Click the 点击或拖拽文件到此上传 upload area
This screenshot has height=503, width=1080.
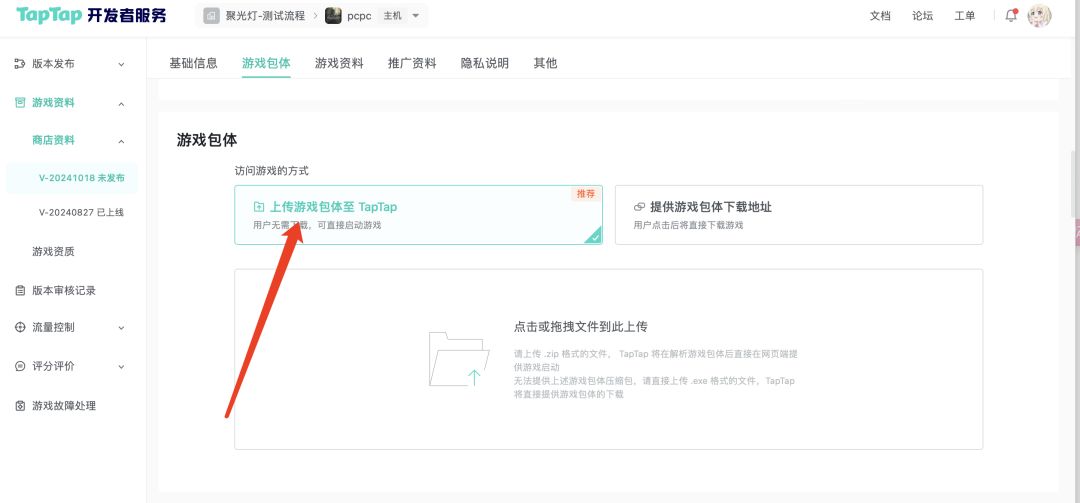[609, 359]
